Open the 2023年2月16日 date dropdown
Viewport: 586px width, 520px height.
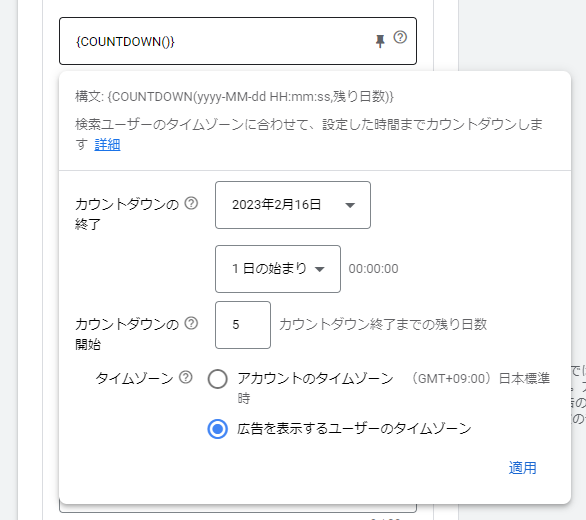point(293,205)
